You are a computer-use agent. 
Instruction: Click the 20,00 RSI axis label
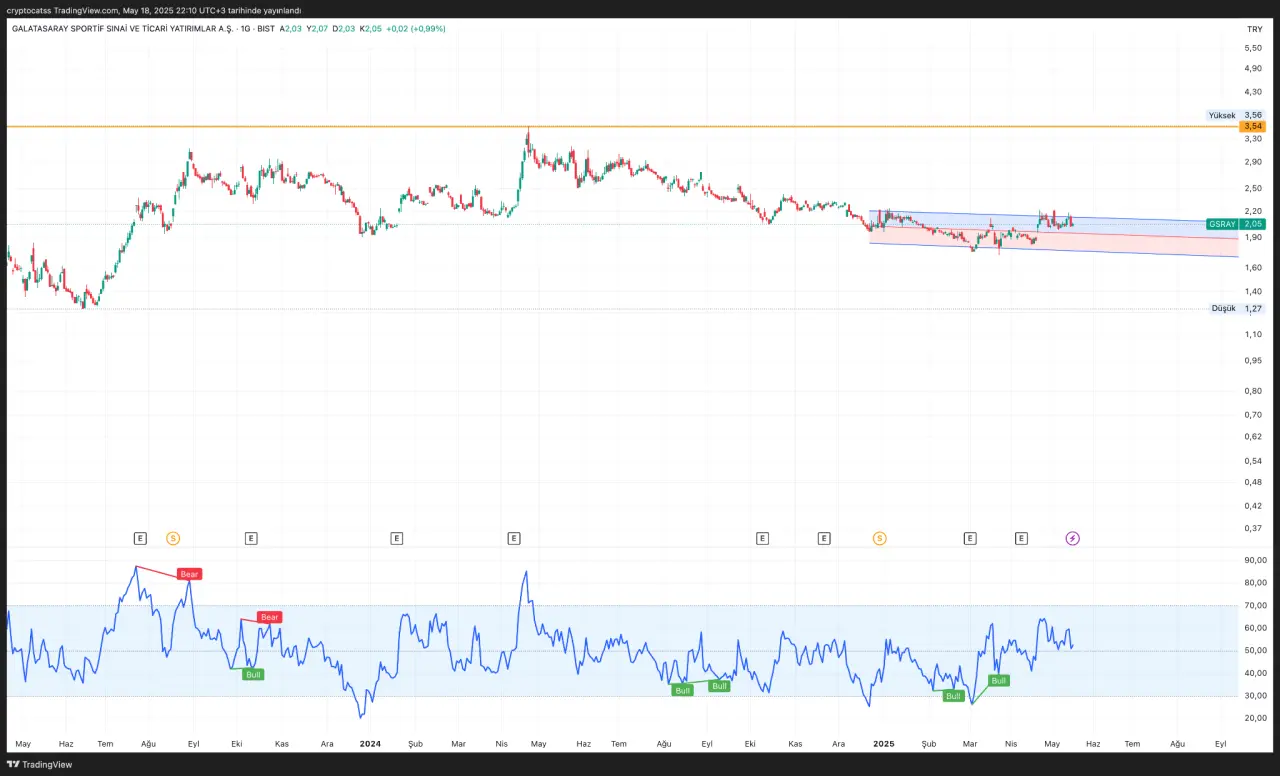[x=1255, y=718]
